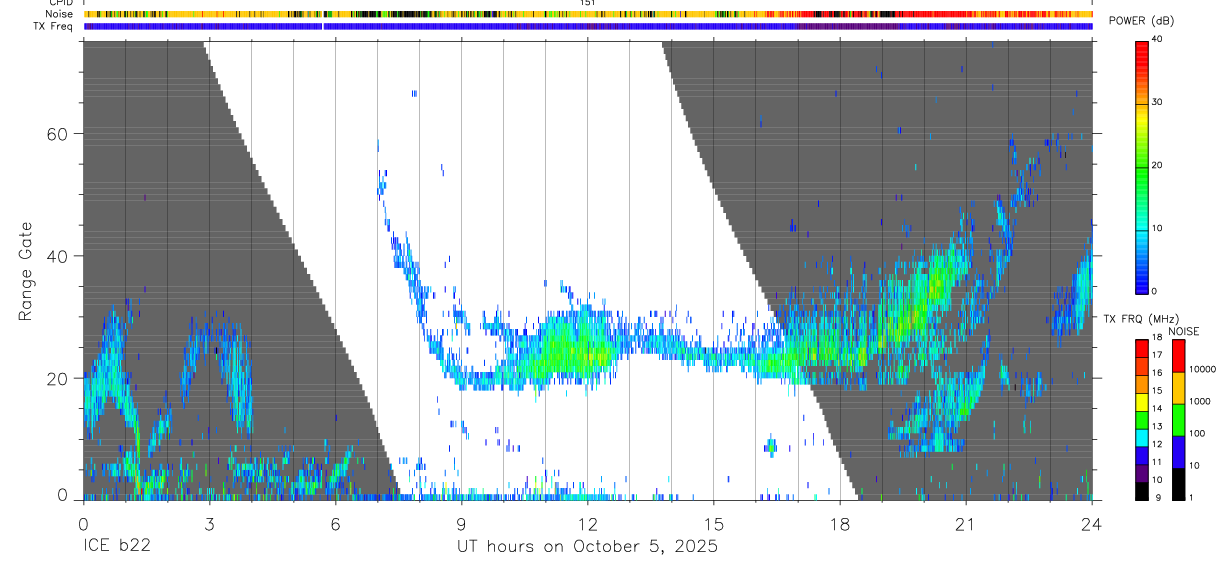Viewport: 1228px width, 567px height.
Task: Click the TX Freq row label at top left
Action: click(54, 26)
